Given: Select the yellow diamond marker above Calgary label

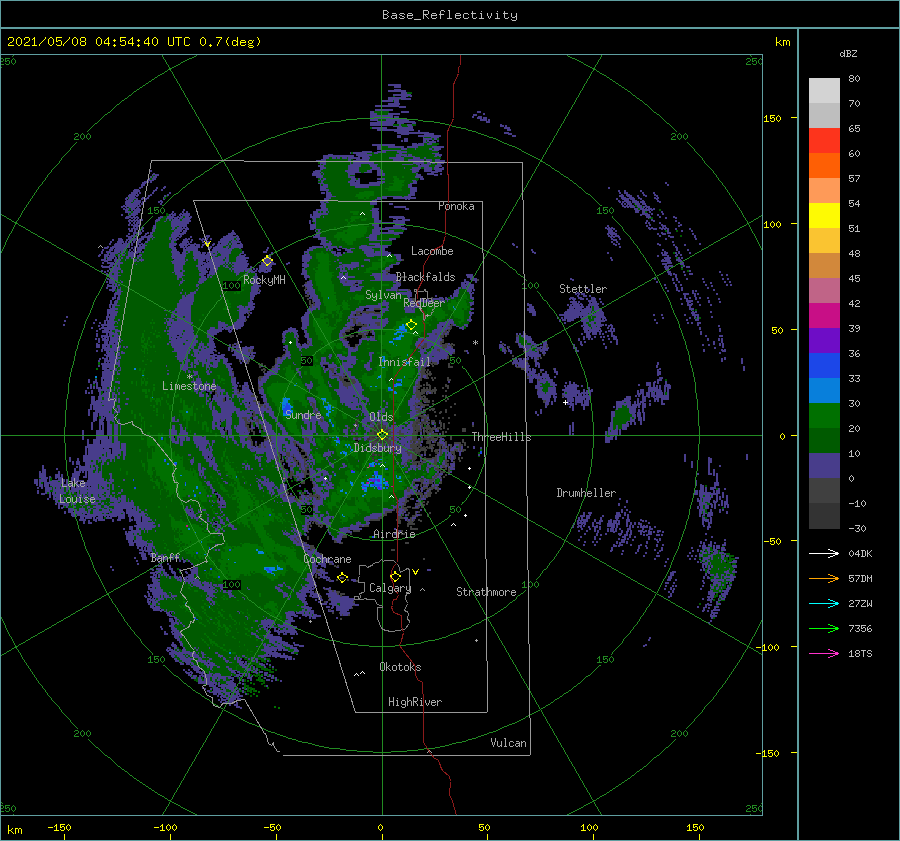Looking at the screenshot, I should pyautogui.click(x=395, y=576).
